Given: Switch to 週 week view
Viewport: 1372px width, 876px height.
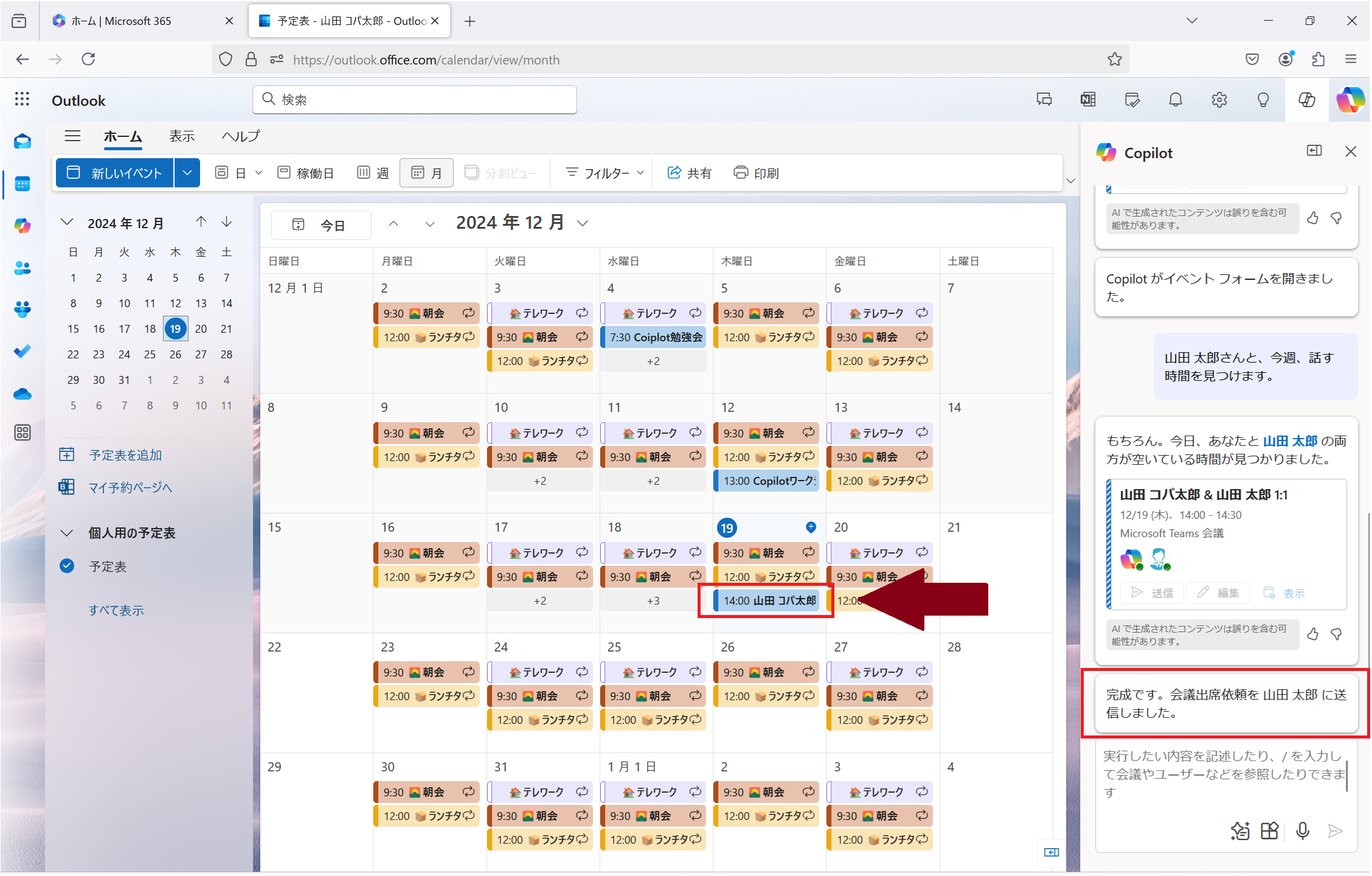Looking at the screenshot, I should 373,173.
